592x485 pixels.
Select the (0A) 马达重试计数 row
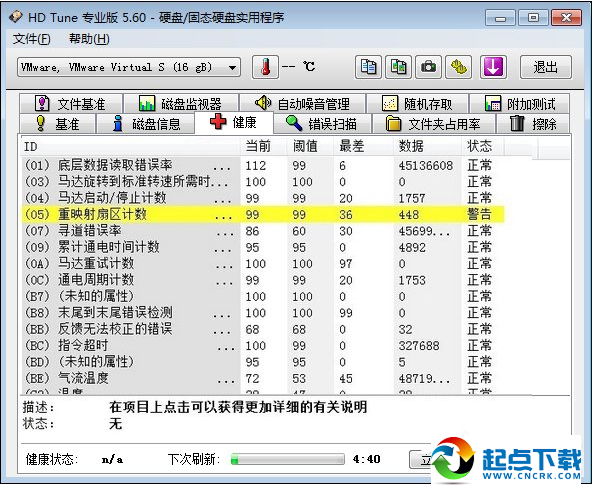point(263,263)
